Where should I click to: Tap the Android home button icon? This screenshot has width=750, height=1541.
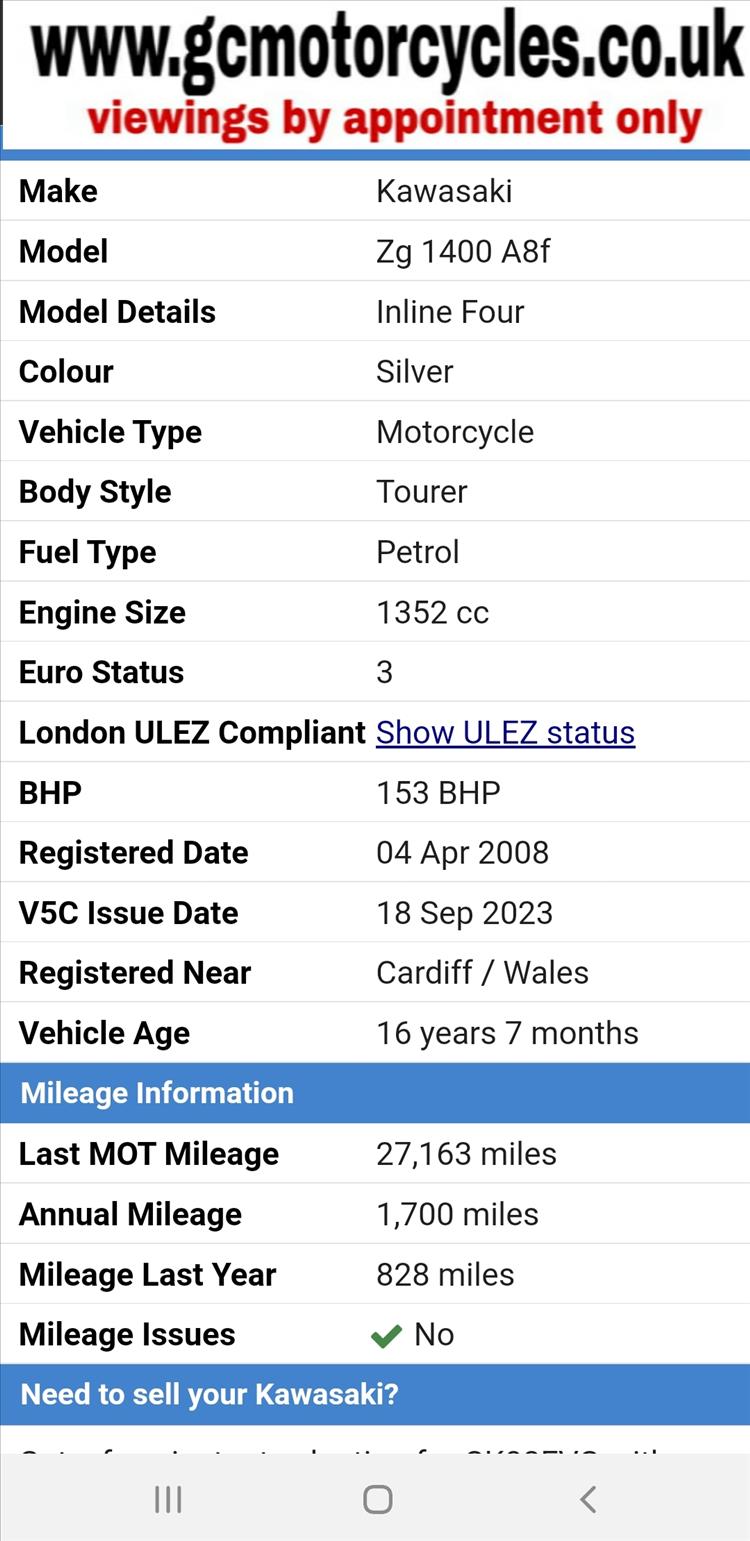(377, 1499)
